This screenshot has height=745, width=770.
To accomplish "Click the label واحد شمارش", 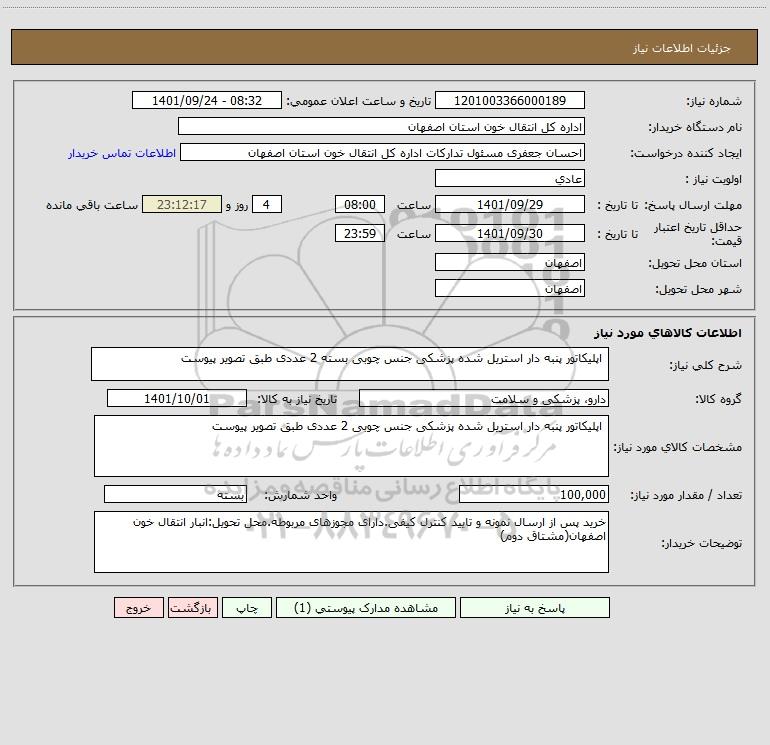I will pyautogui.click(x=301, y=496).
